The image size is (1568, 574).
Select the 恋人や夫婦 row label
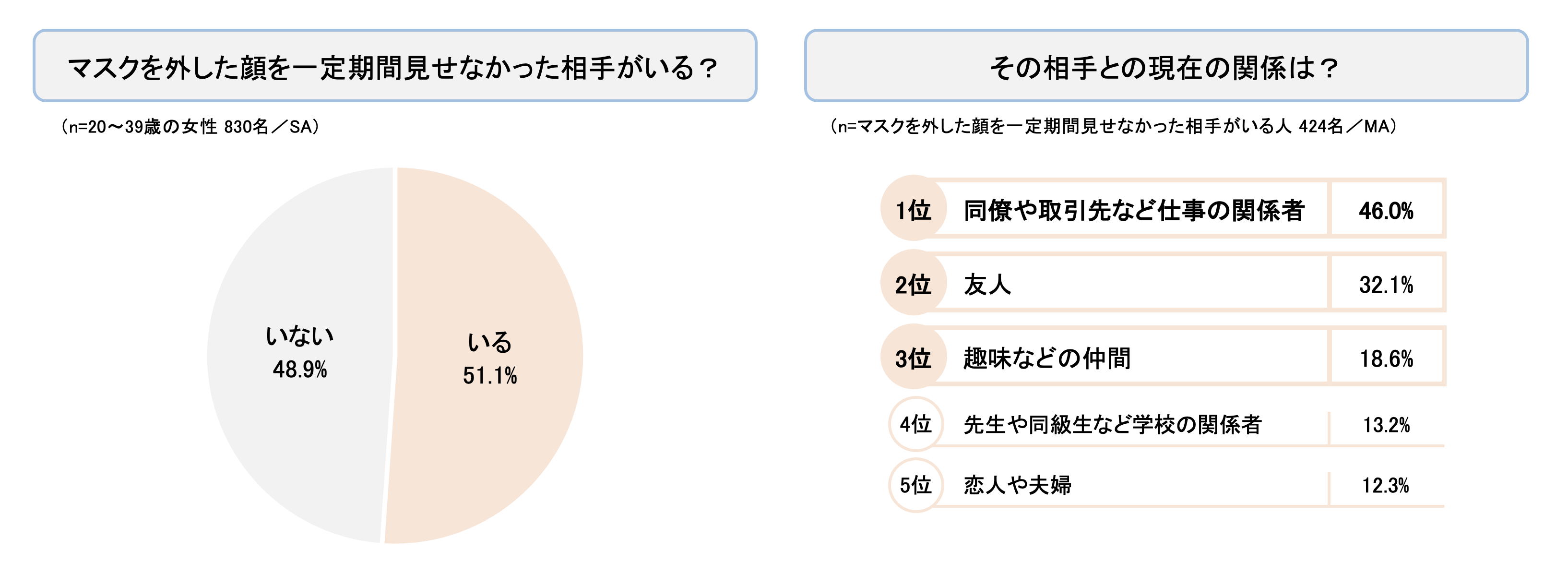(x=1017, y=486)
